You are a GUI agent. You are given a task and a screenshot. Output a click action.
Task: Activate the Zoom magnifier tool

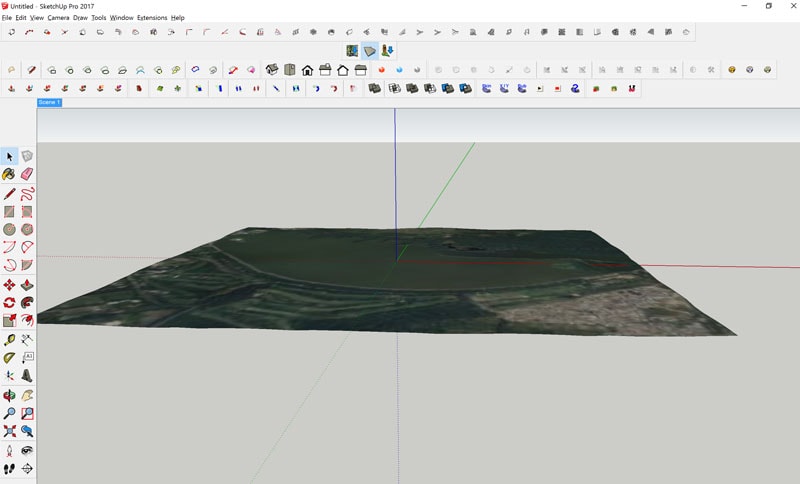9,413
